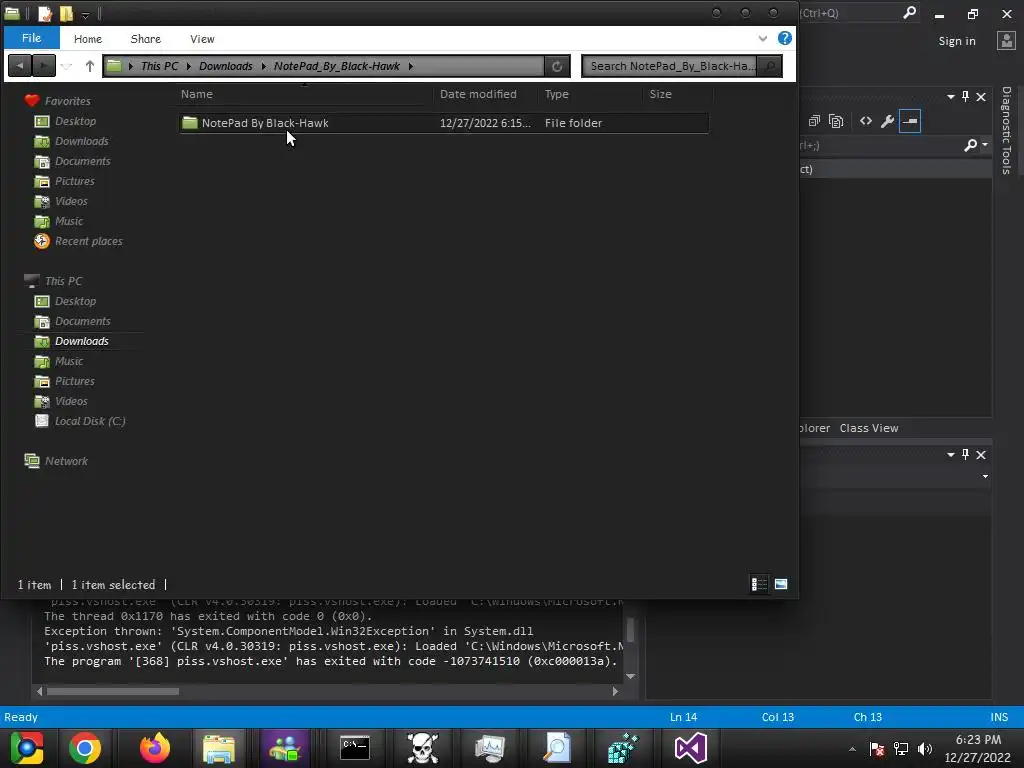Open the Diagnostic Tools side tab
Viewport: 1024px width, 768px height.
[x=1006, y=130]
